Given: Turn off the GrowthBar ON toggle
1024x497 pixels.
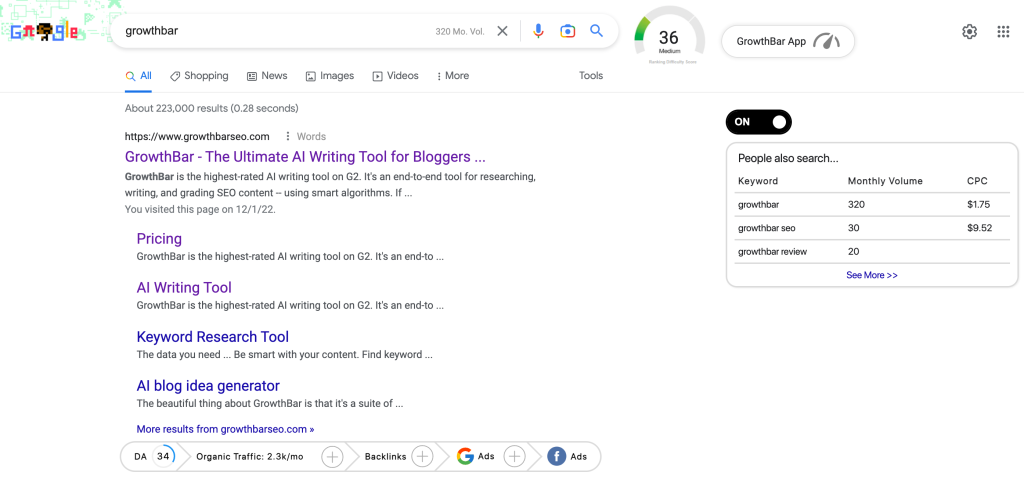Looking at the screenshot, I should tap(758, 121).
